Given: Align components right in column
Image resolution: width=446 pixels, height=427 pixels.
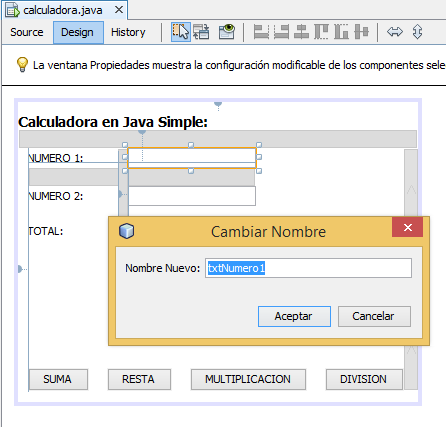Looking at the screenshot, I should pyautogui.click(x=281, y=32).
